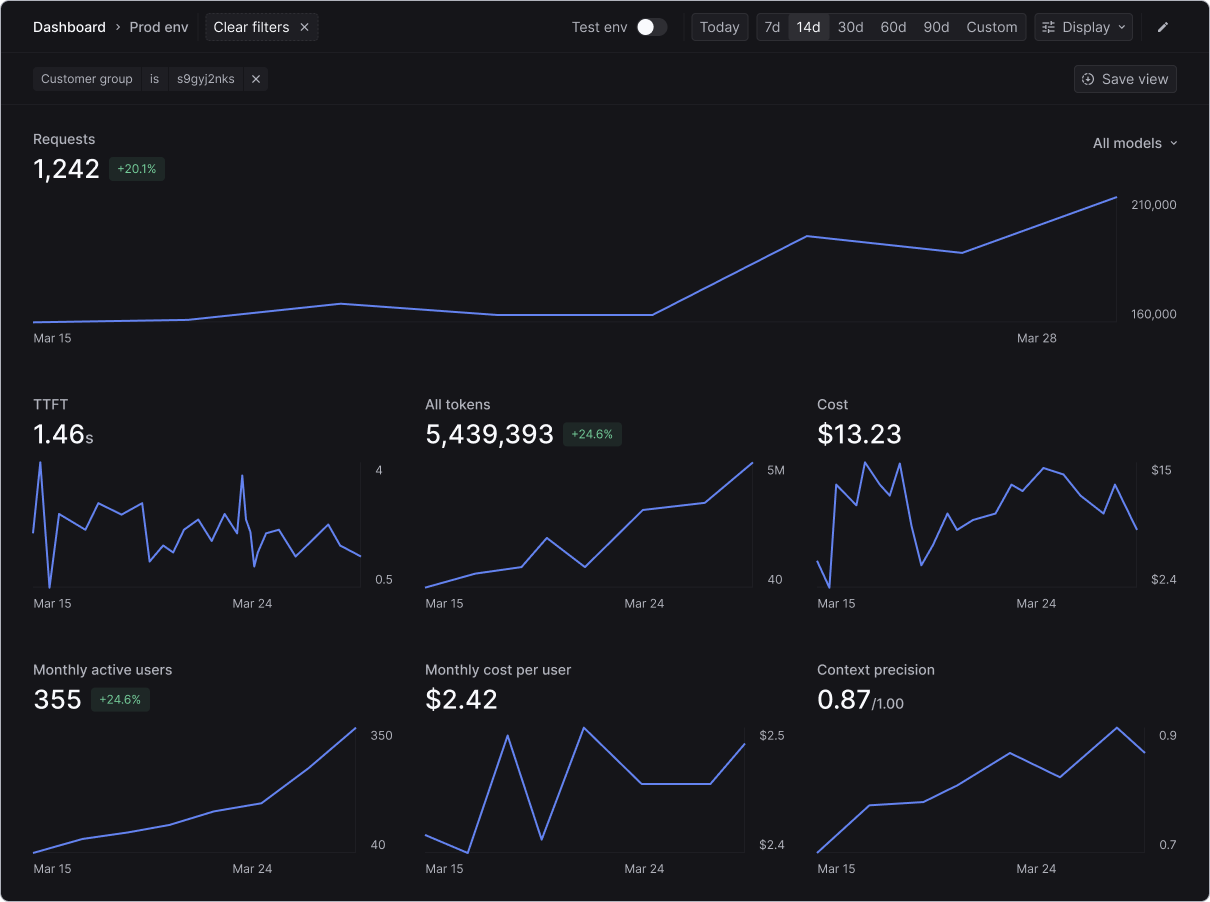Click the X on Clear filters
1210x902 pixels.
coord(304,27)
